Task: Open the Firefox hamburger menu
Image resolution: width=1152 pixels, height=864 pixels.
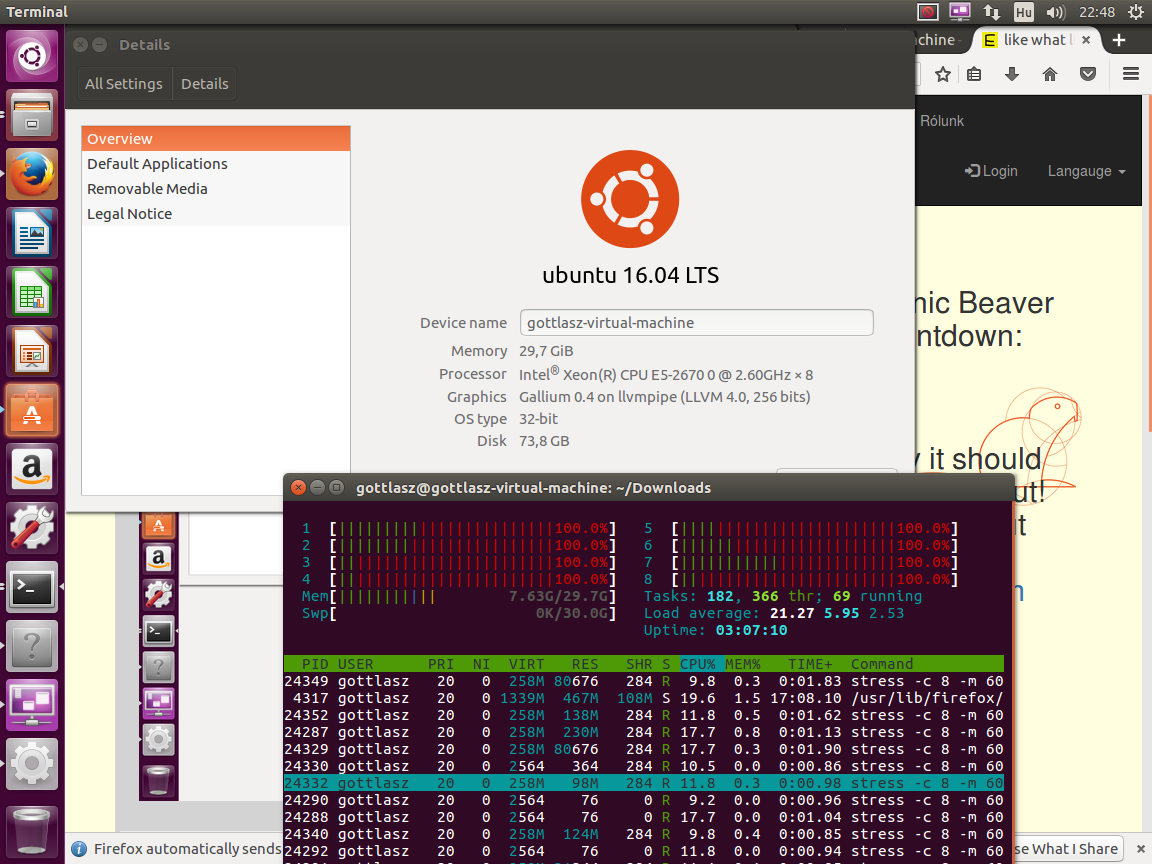Action: point(1131,74)
